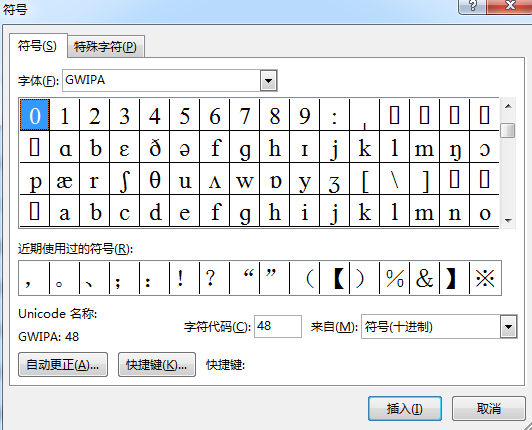Viewport: 532px width, 430px height.
Task: Switch to the 特殊字符(P) tab
Action: click(106, 46)
